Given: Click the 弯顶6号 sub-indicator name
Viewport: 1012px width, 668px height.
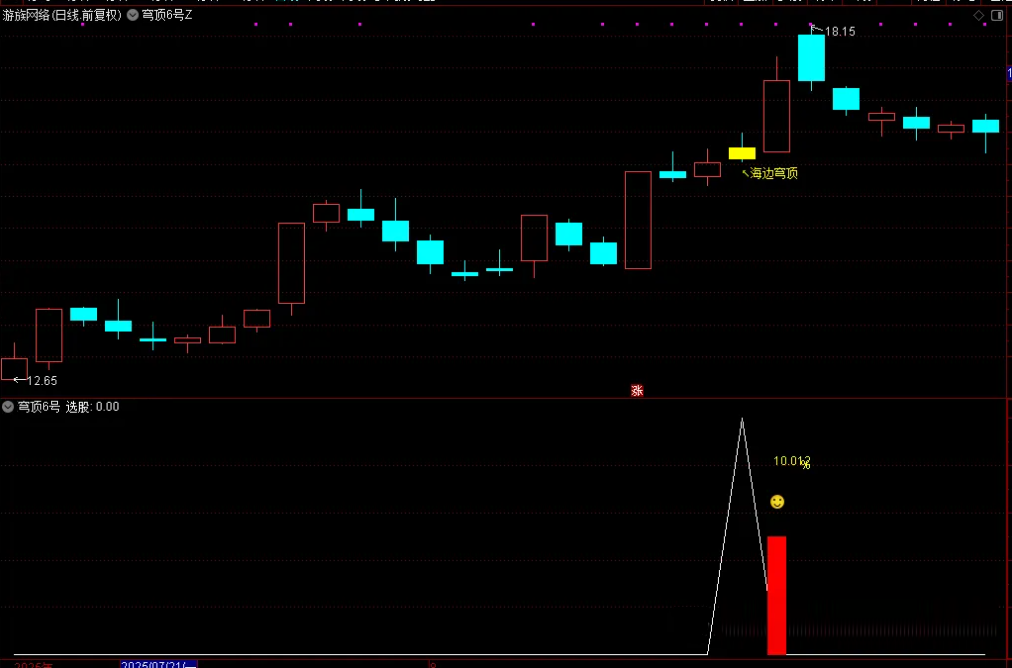Looking at the screenshot, I should point(39,407).
